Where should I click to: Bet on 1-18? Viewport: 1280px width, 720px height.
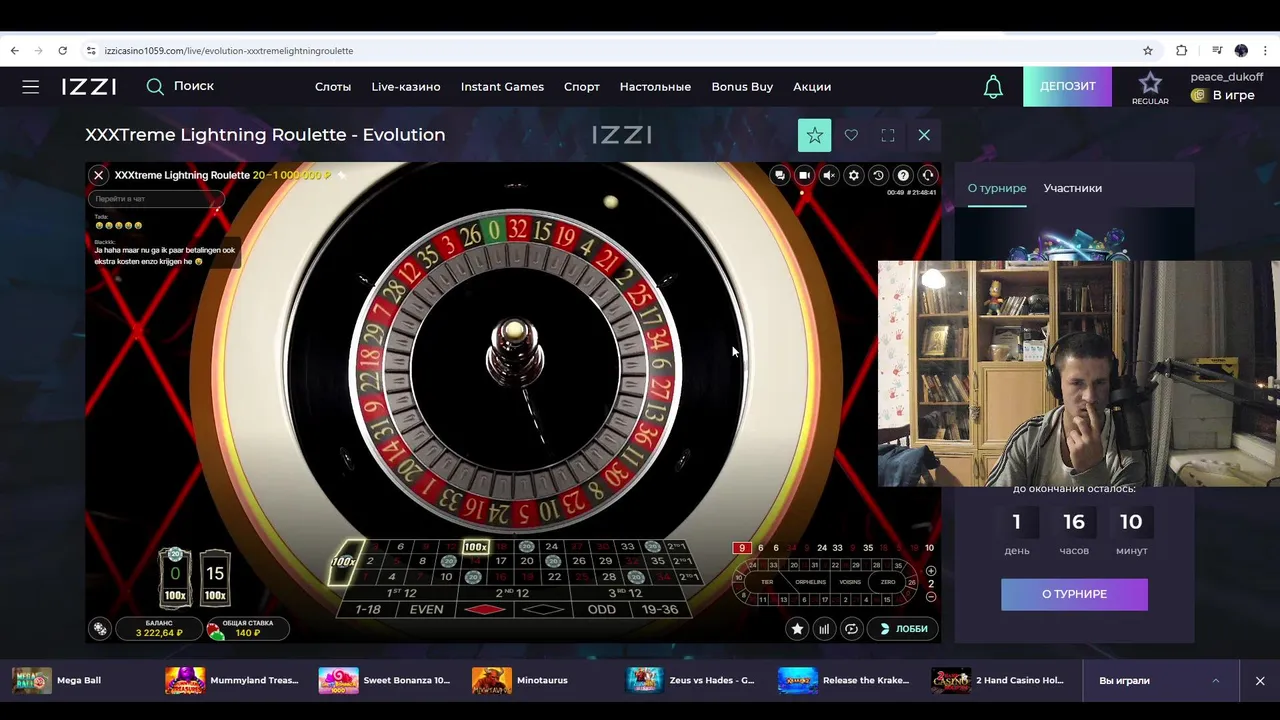click(368, 609)
